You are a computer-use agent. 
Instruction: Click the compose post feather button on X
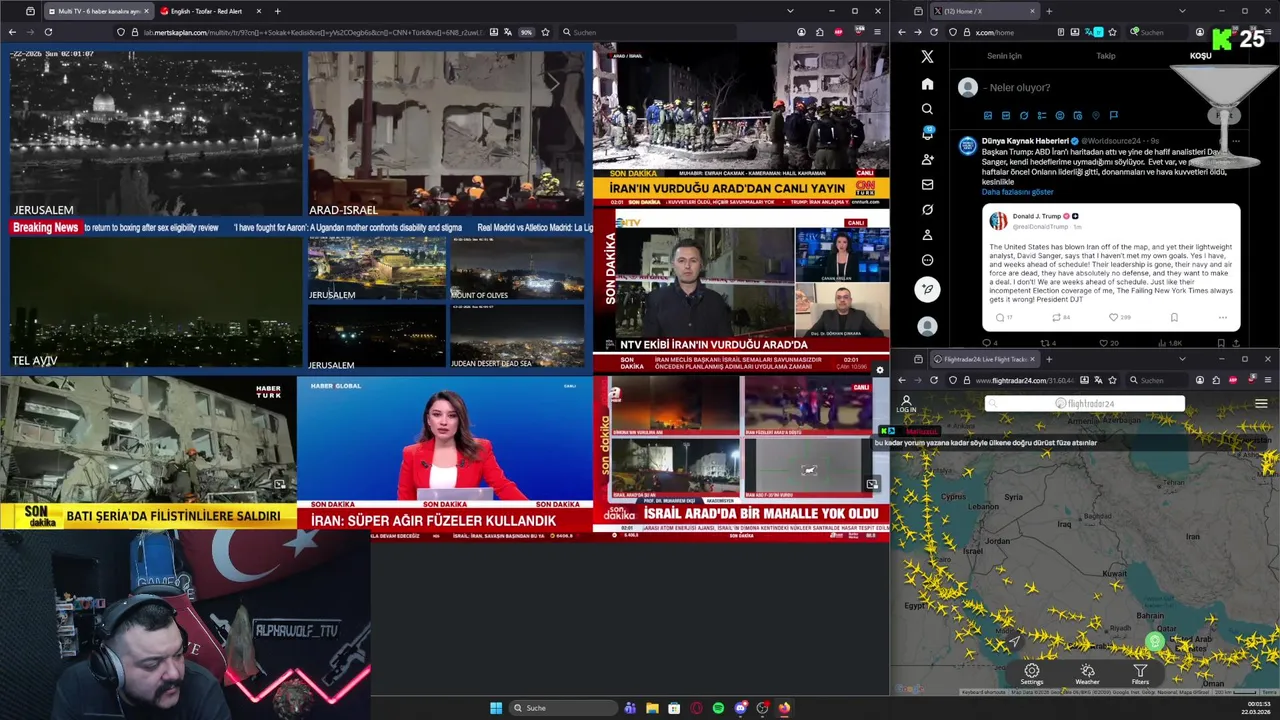927,289
